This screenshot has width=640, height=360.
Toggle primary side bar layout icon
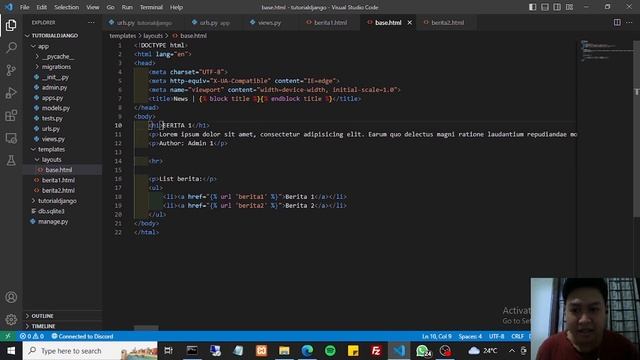532,7
